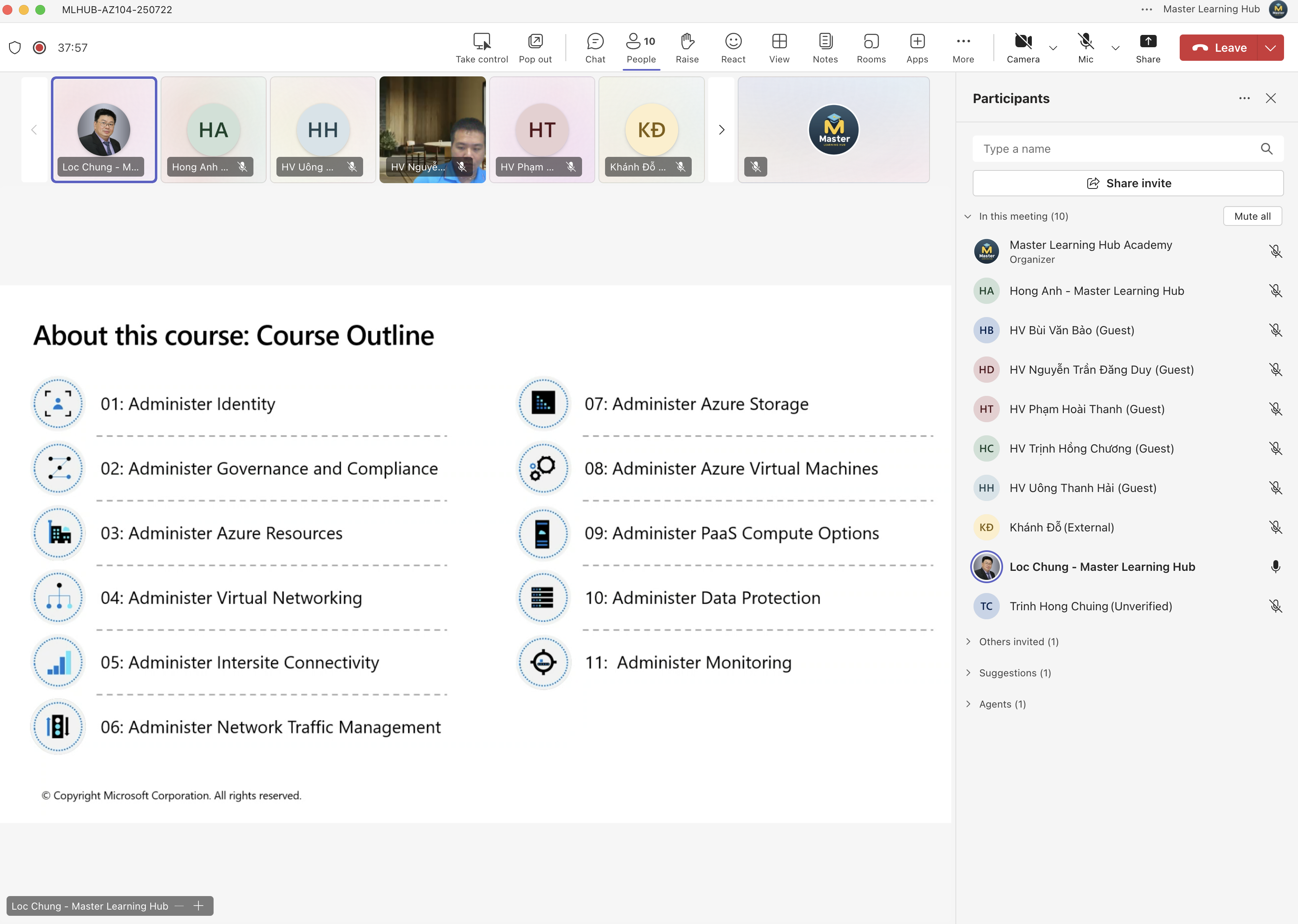This screenshot has width=1298, height=924.
Task: Raise your hand
Action: (687, 48)
